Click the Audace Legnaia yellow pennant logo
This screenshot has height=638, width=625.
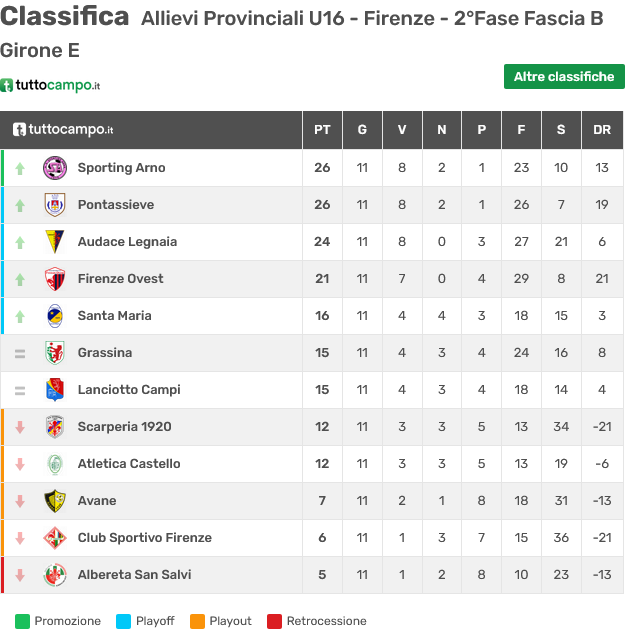[x=55, y=242]
